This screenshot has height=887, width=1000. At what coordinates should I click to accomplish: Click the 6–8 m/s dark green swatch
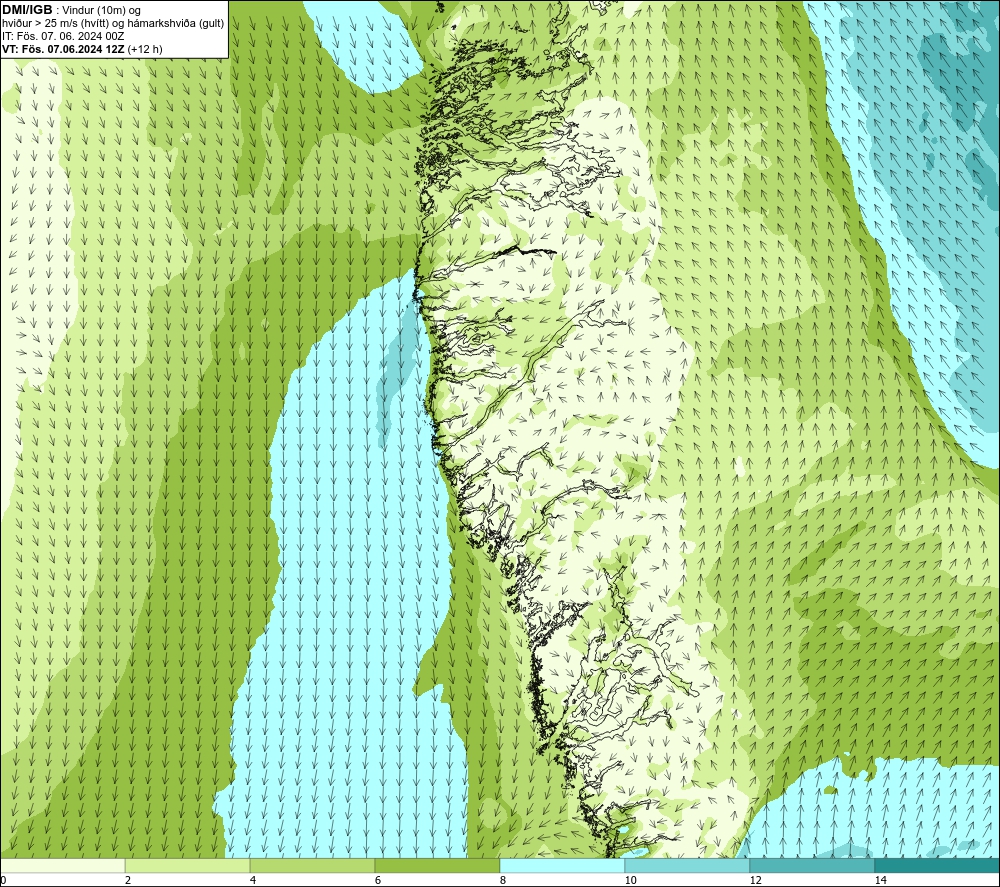(438, 865)
